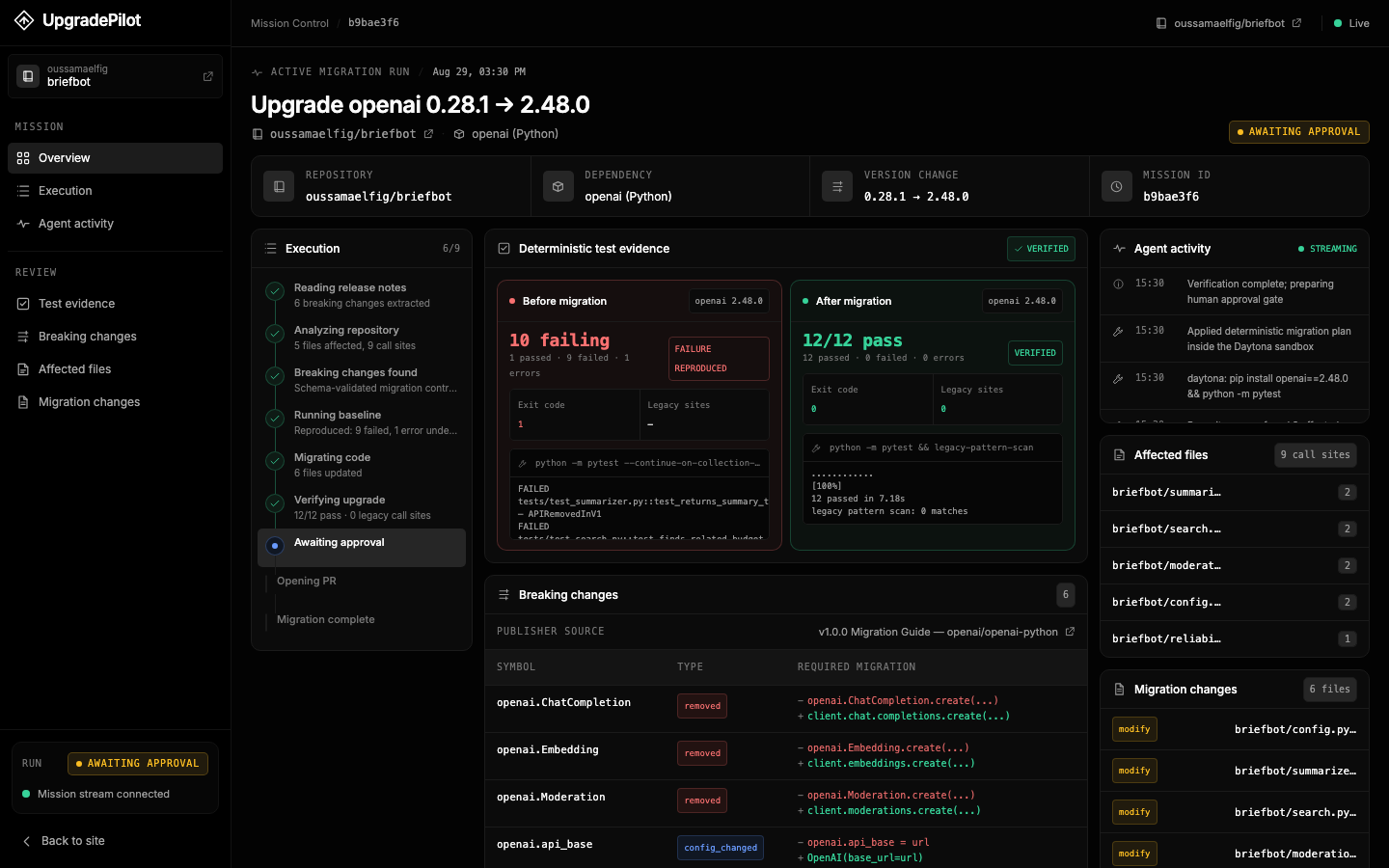Select Breaking changes in the sidebar
Image resolution: width=1389 pixels, height=868 pixels.
(115, 337)
